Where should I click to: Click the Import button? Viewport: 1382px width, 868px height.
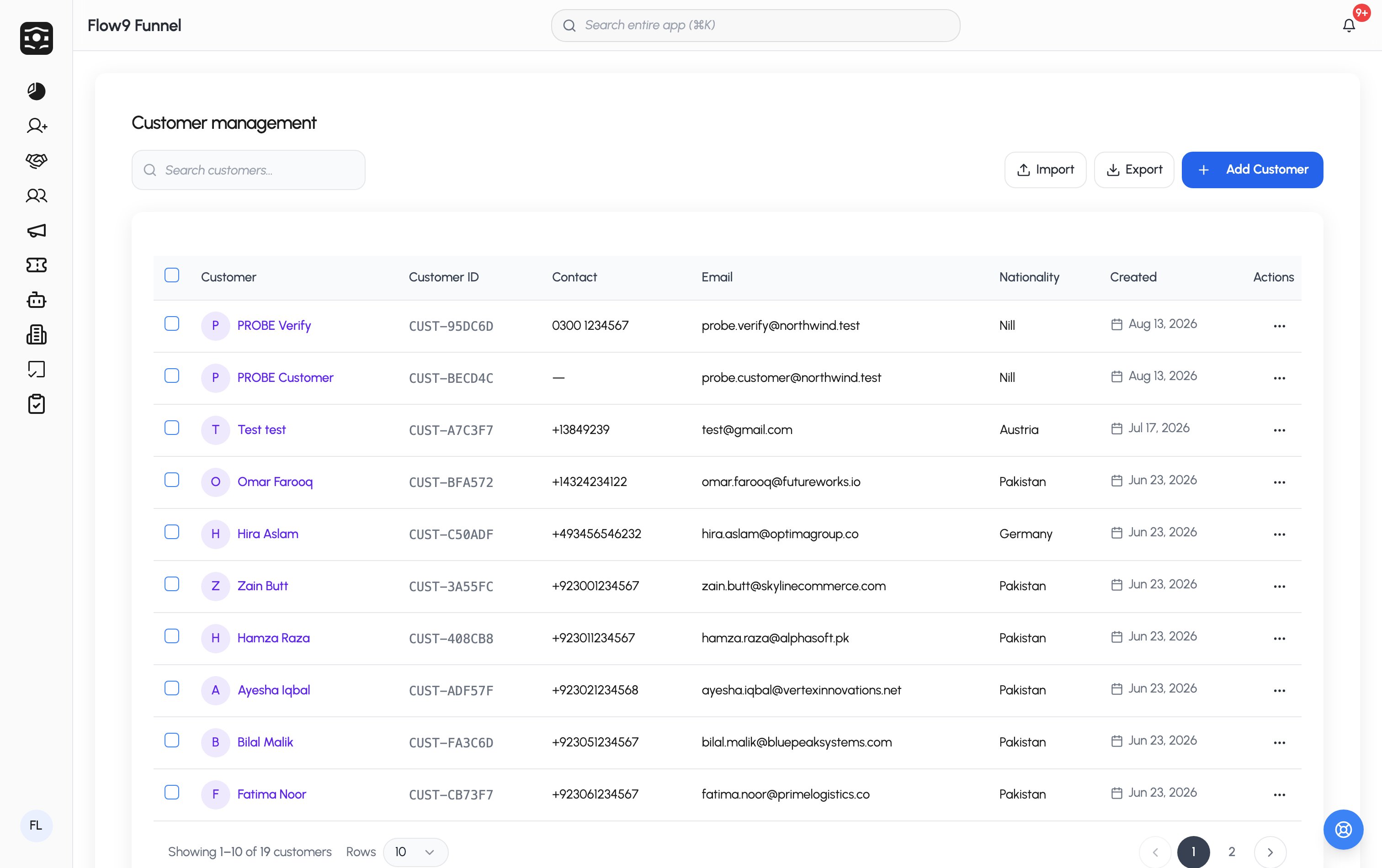pyautogui.click(x=1045, y=170)
